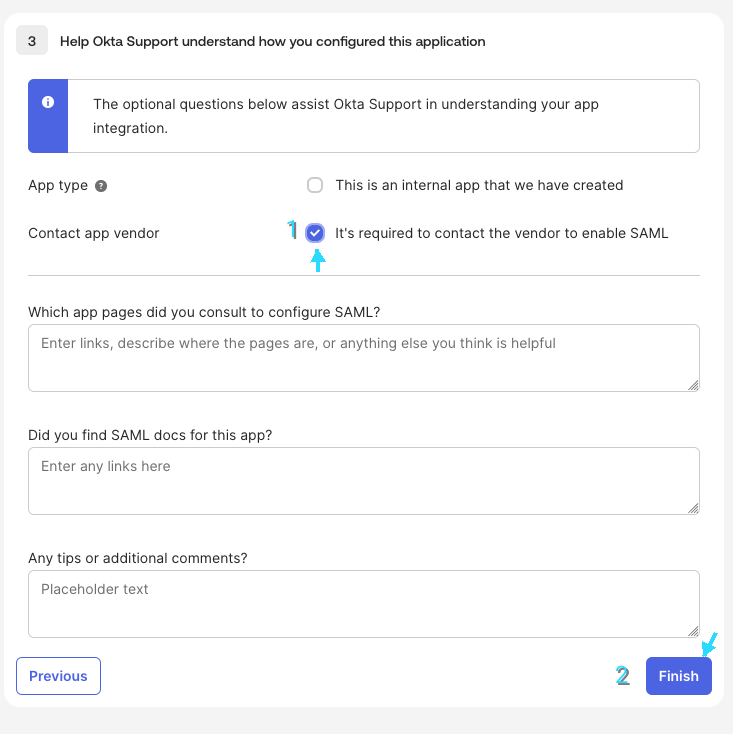Viewport: 733px width, 734px height.
Task: Click the step 3 number badge
Action: pyautogui.click(x=32, y=41)
